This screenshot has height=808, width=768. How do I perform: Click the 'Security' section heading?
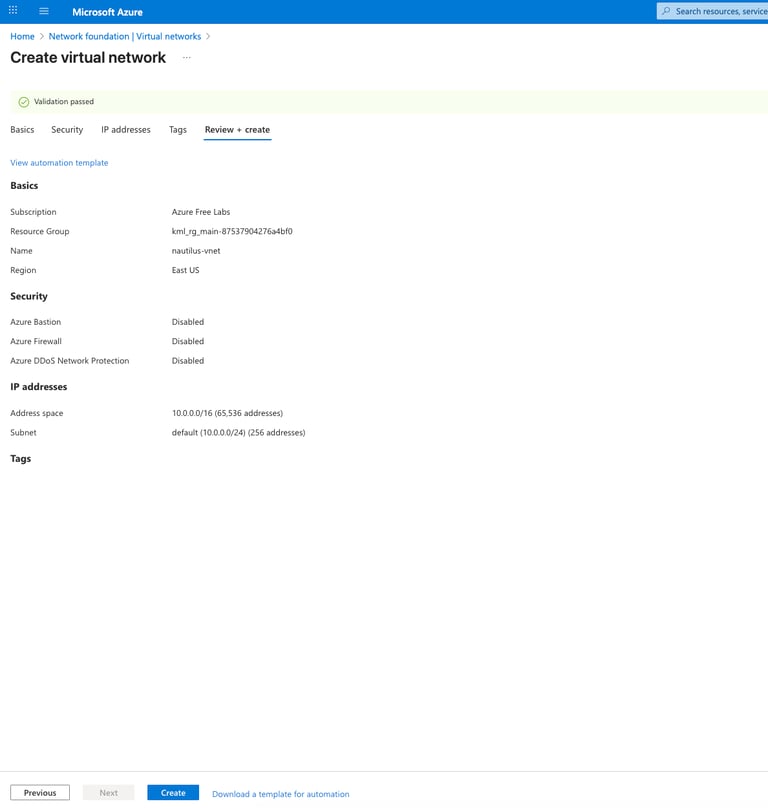[x=29, y=296]
